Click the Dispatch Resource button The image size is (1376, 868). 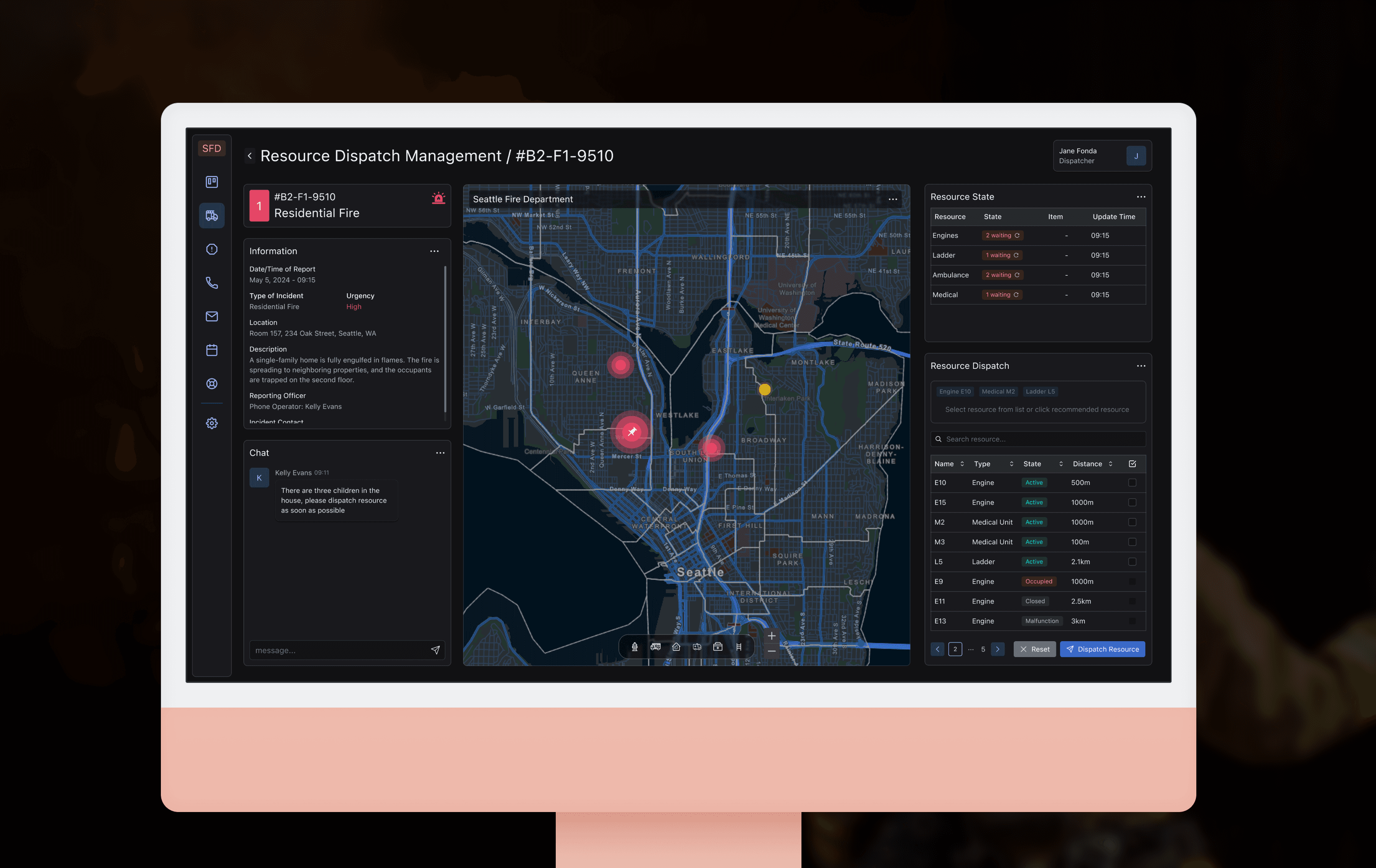click(1102, 649)
